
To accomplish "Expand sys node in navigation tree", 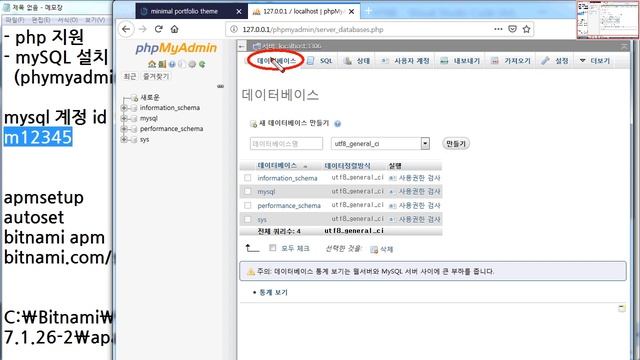I will (x=124, y=140).
